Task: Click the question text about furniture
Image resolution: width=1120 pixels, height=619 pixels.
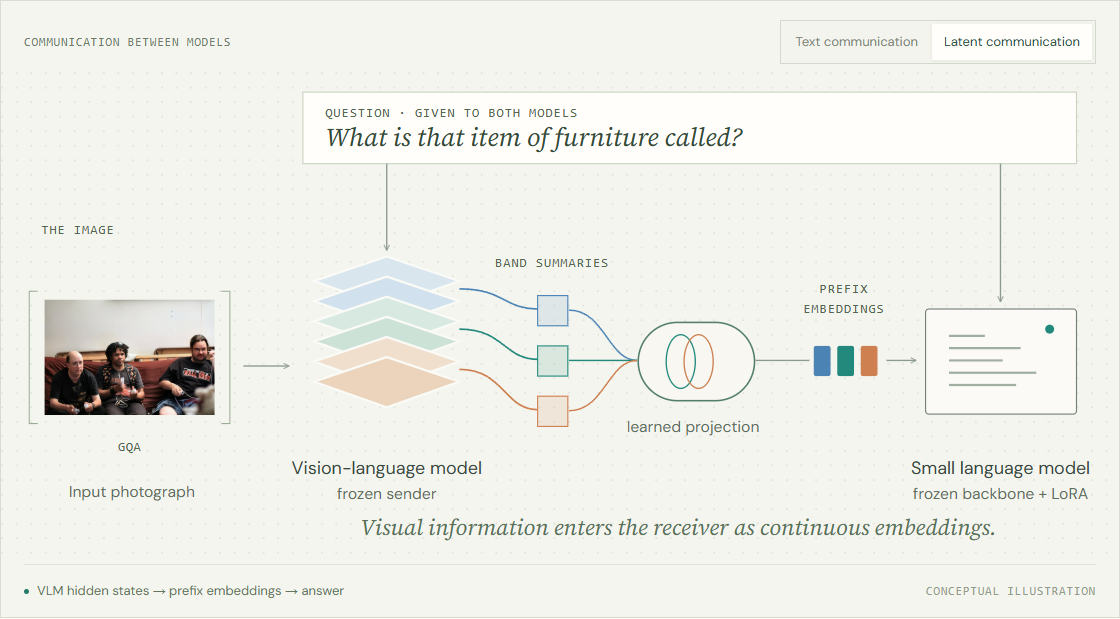Action: click(534, 137)
